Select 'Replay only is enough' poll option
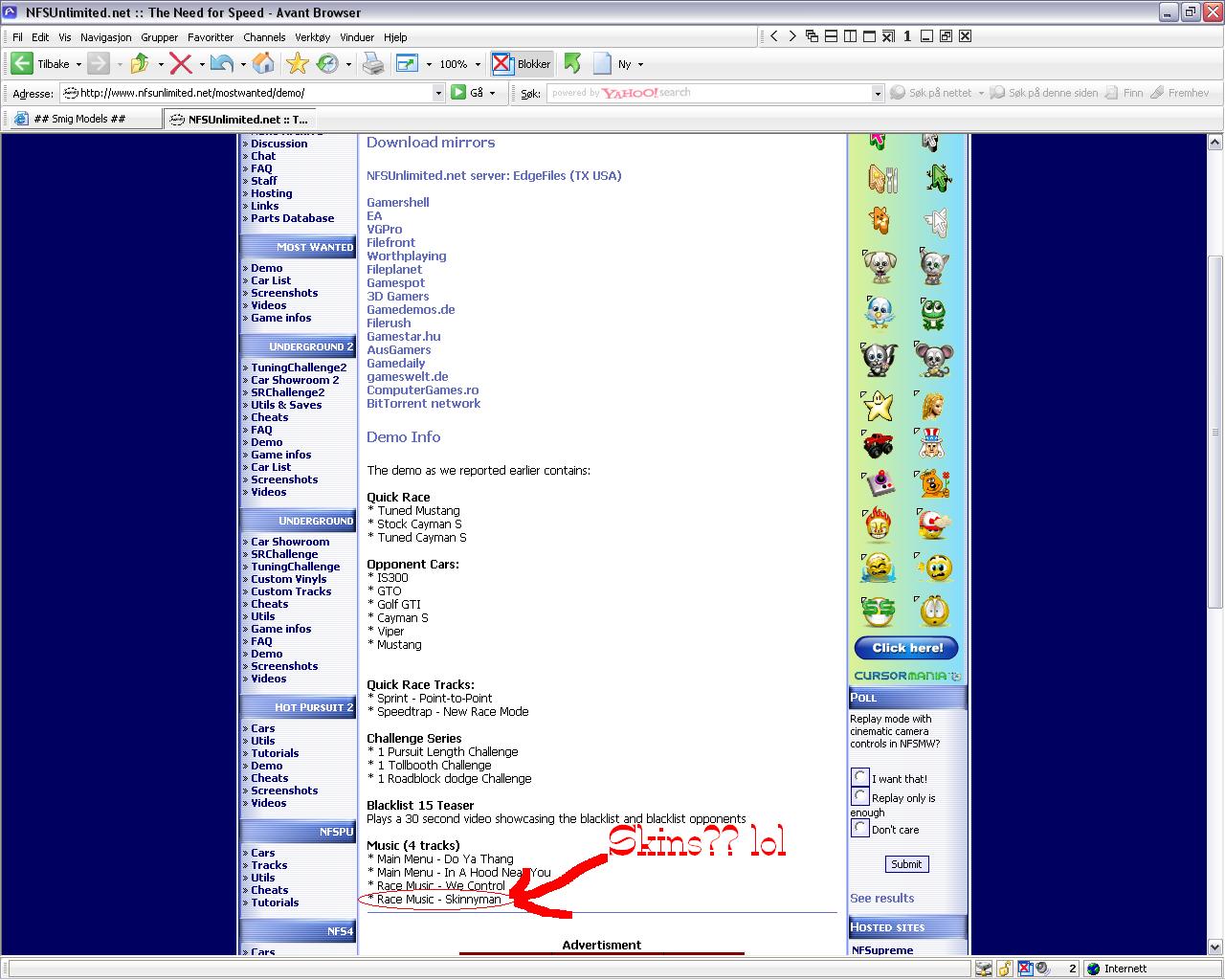This screenshot has height=980, width=1225. click(860, 796)
